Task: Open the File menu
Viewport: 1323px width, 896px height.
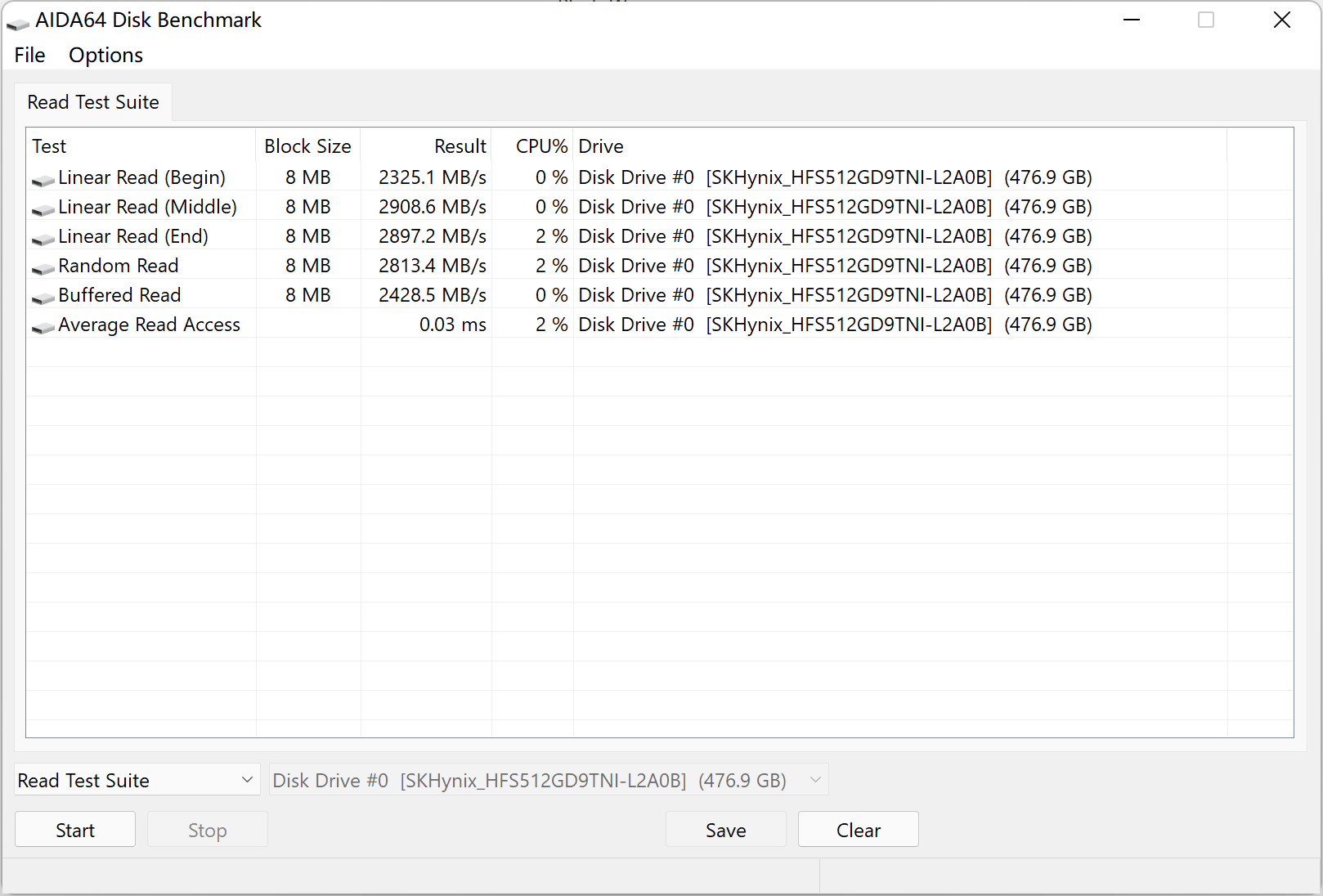Action: tap(29, 55)
